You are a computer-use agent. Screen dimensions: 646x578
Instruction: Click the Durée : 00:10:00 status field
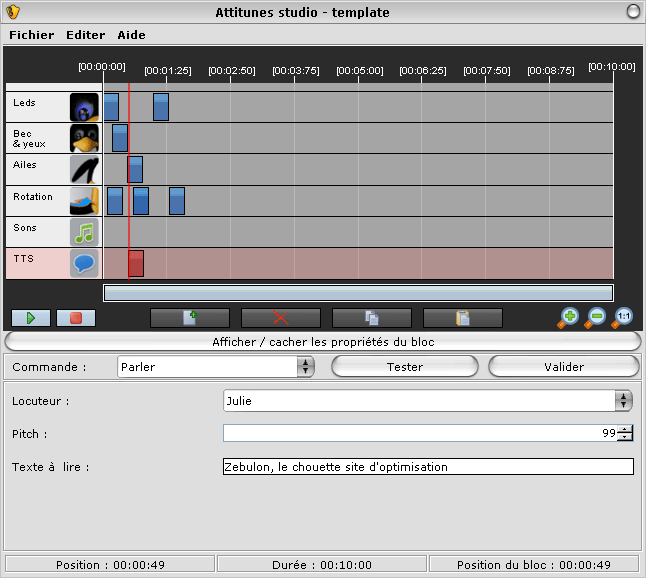(322, 564)
